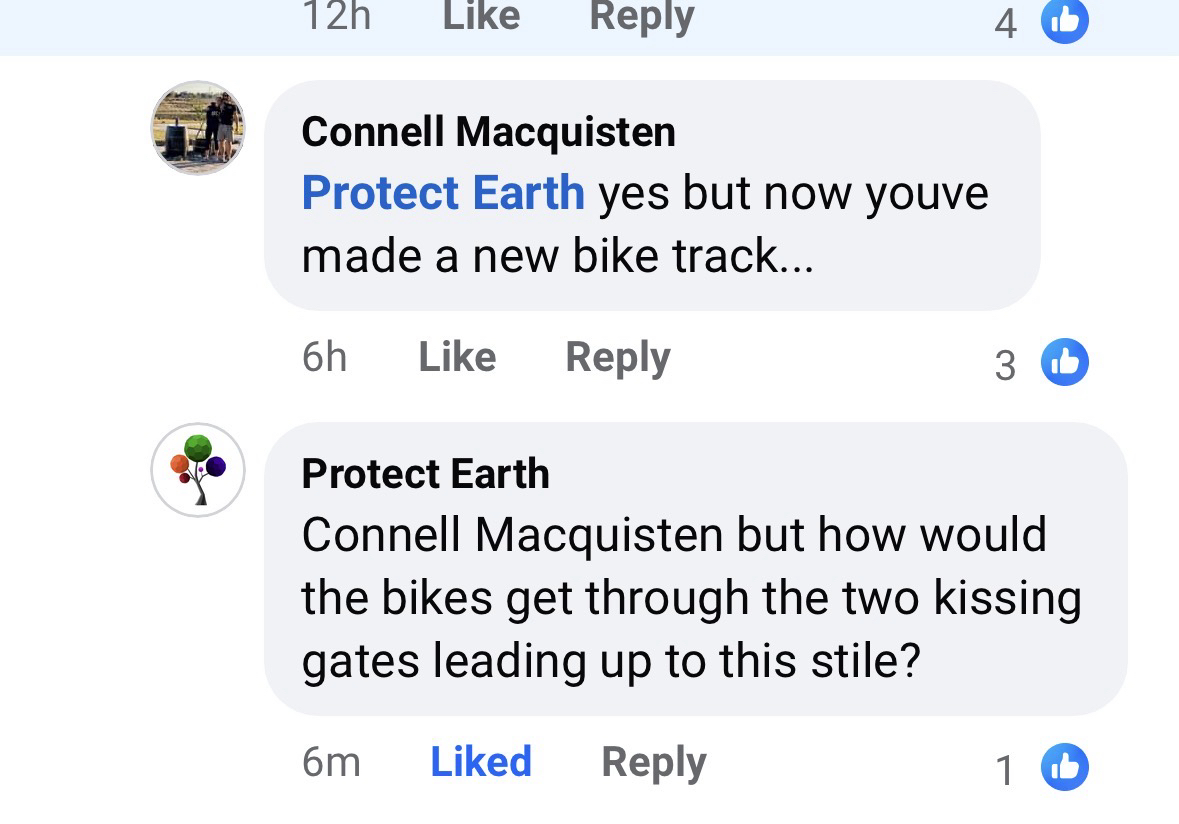View the 3 reactions on Connell's comment
The height and width of the screenshot is (824, 1179).
pos(1005,365)
